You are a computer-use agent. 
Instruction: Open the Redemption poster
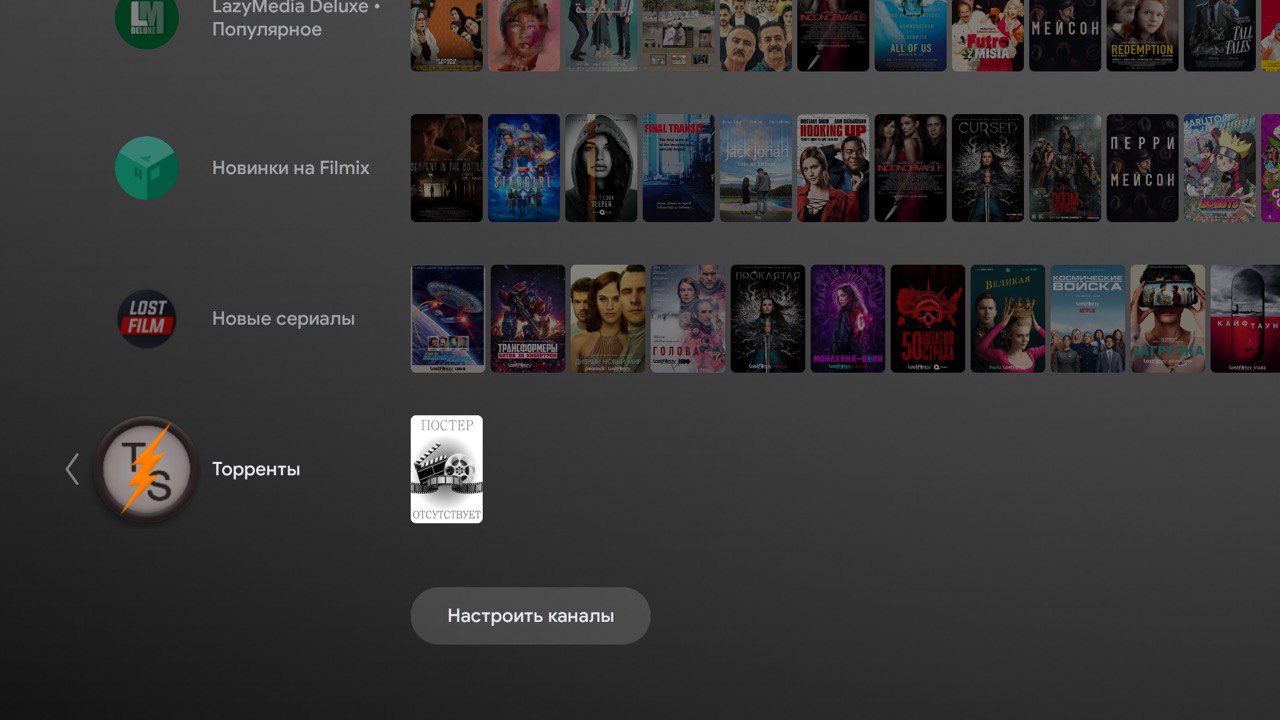(1143, 35)
